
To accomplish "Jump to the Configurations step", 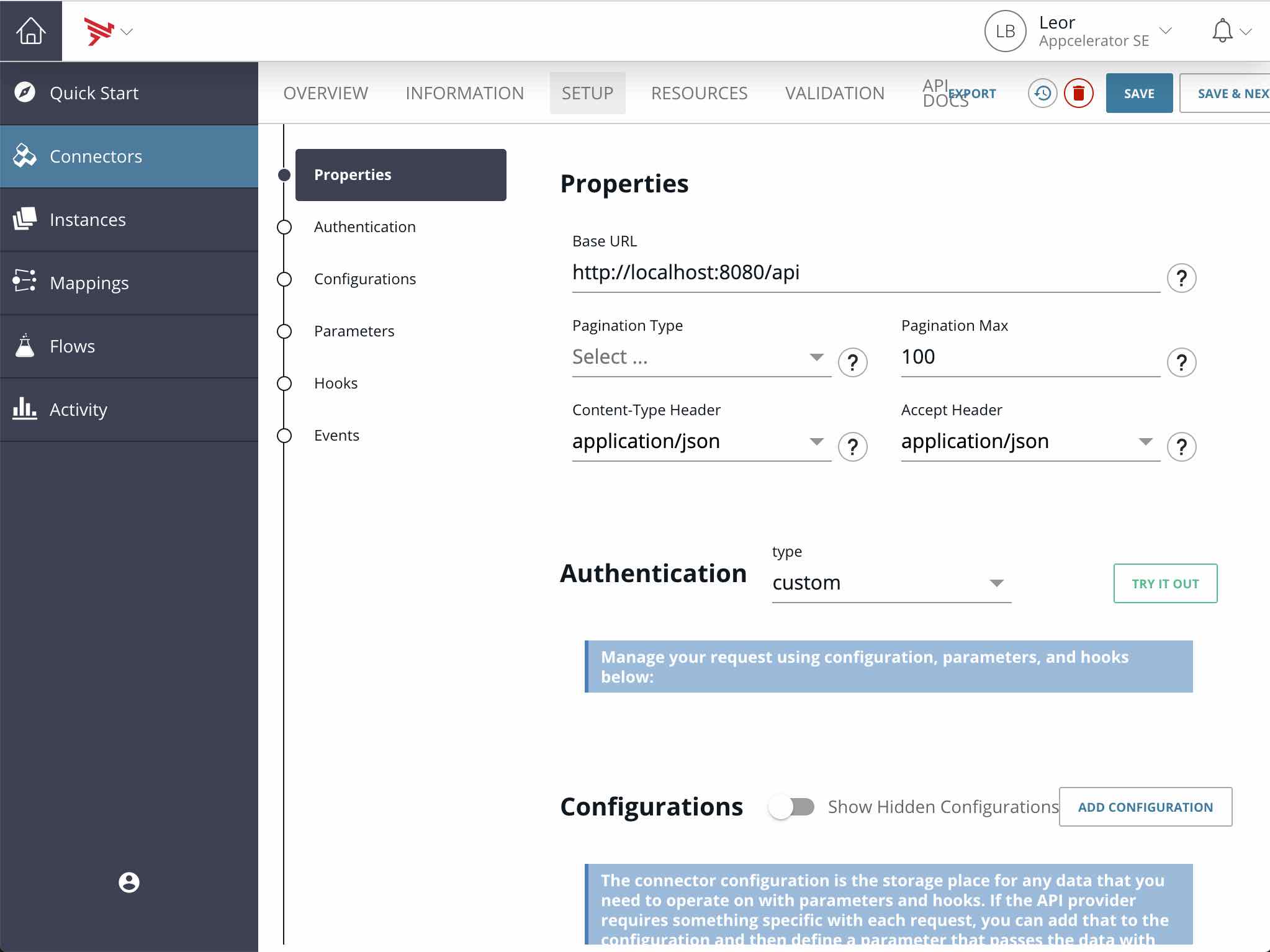I will pyautogui.click(x=365, y=279).
